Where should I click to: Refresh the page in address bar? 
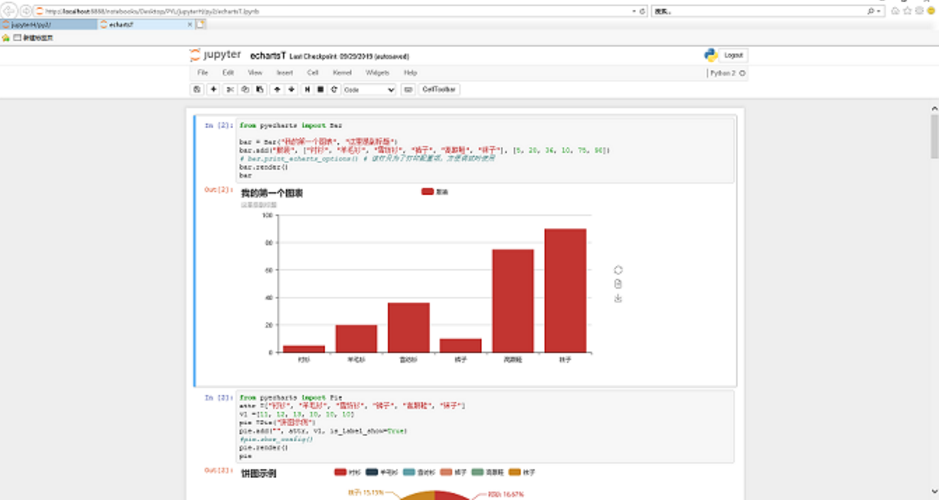click(643, 11)
